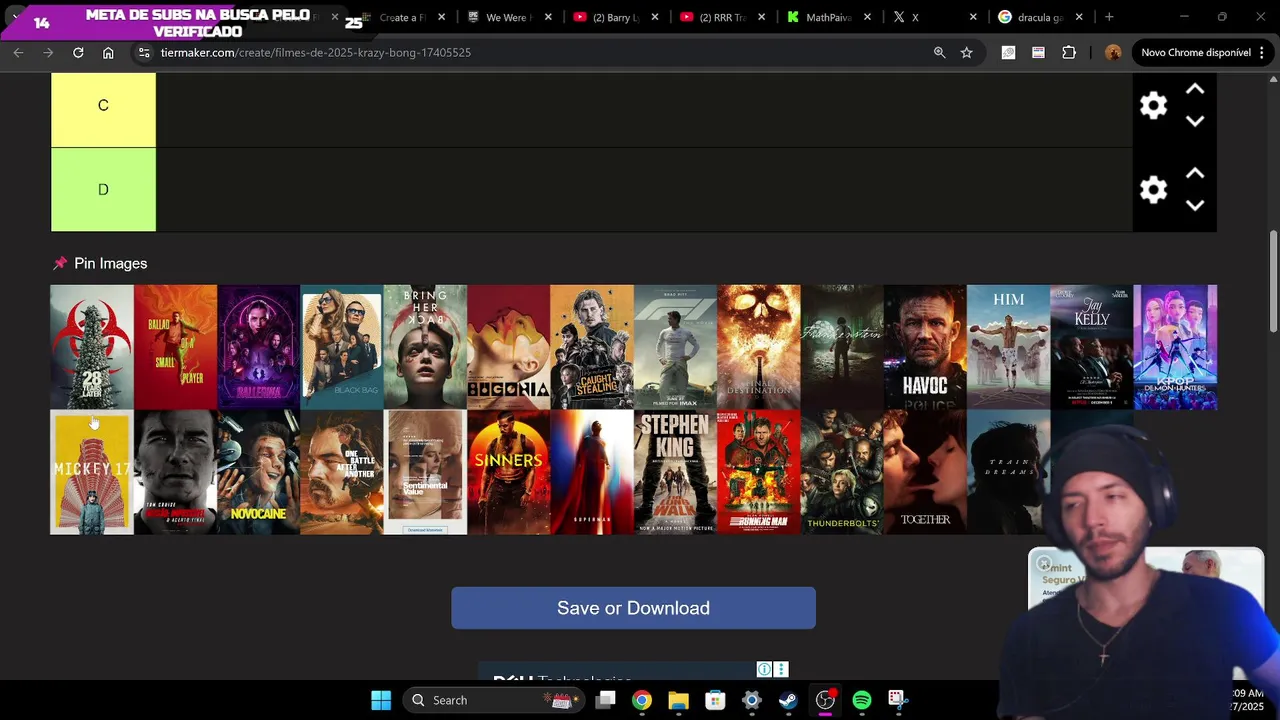The height and width of the screenshot is (720, 1280).
Task: Open File Explorer from the taskbar
Action: 678,700
